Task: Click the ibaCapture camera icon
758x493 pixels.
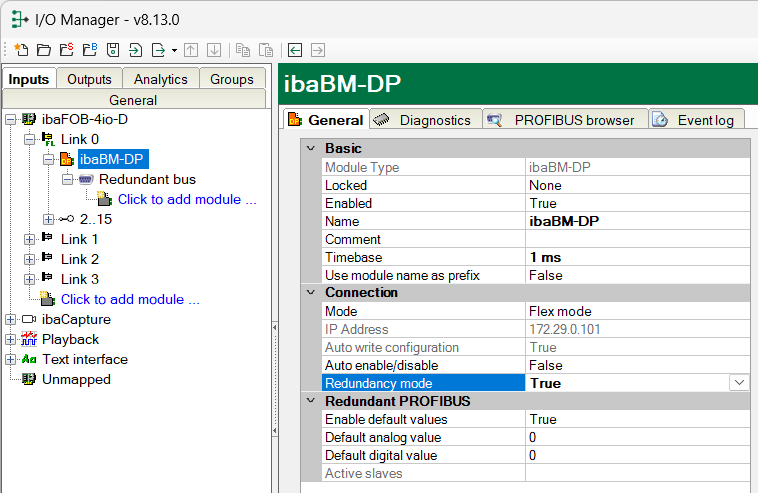Action: [29, 319]
